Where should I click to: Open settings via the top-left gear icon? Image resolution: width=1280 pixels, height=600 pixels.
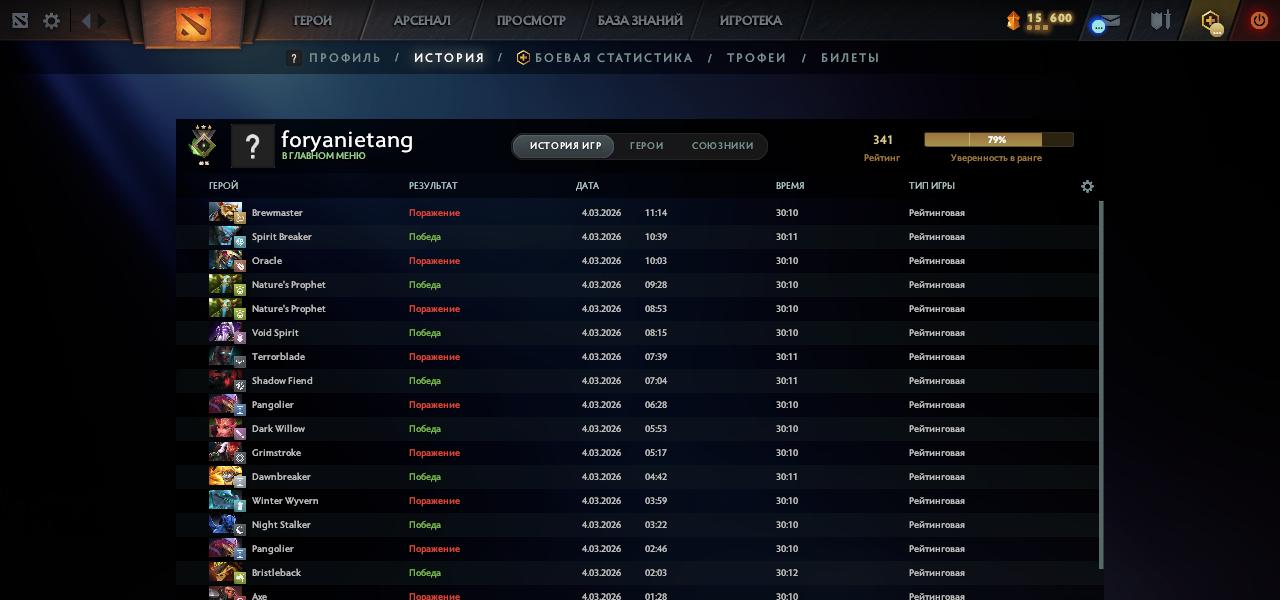click(51, 21)
